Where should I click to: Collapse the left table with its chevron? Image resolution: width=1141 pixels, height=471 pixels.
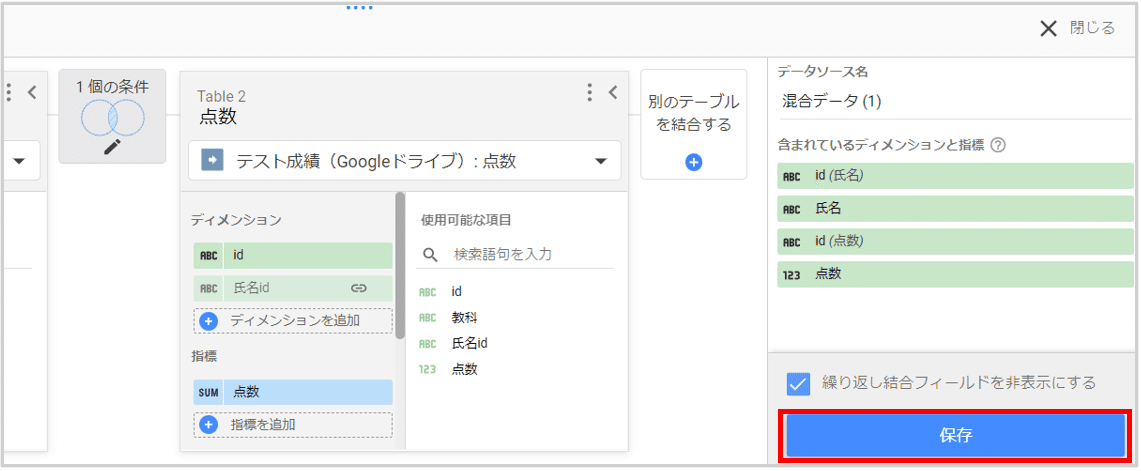(31, 92)
